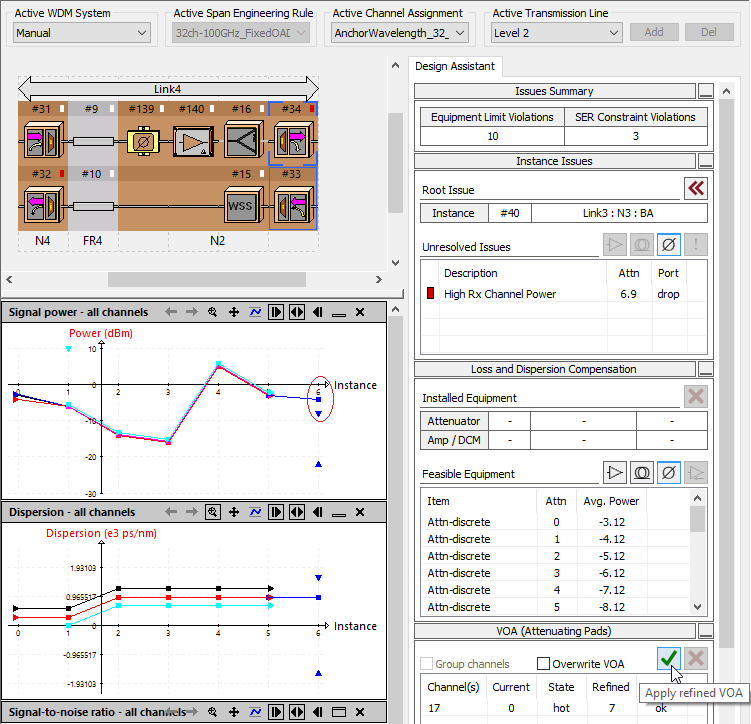The height and width of the screenshot is (724, 751).
Task: Toggle DCM filter for Feasible Equipment
Action: pos(642,473)
